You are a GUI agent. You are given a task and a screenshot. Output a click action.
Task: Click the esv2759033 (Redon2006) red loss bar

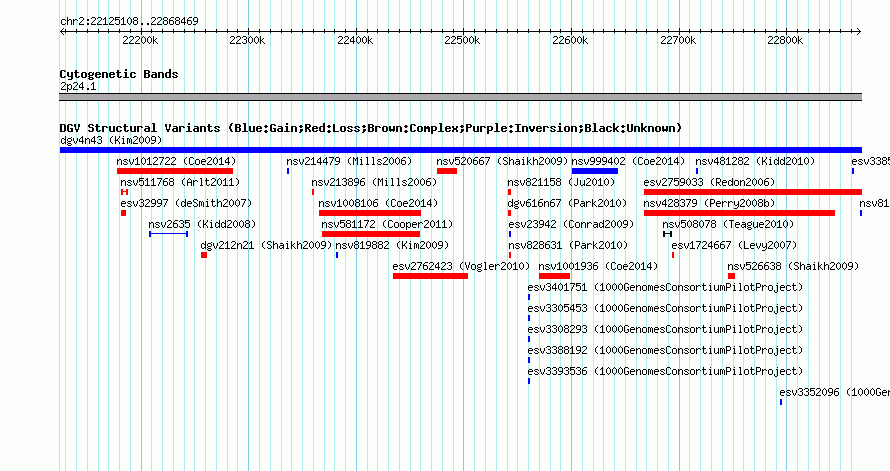pyautogui.click(x=753, y=192)
